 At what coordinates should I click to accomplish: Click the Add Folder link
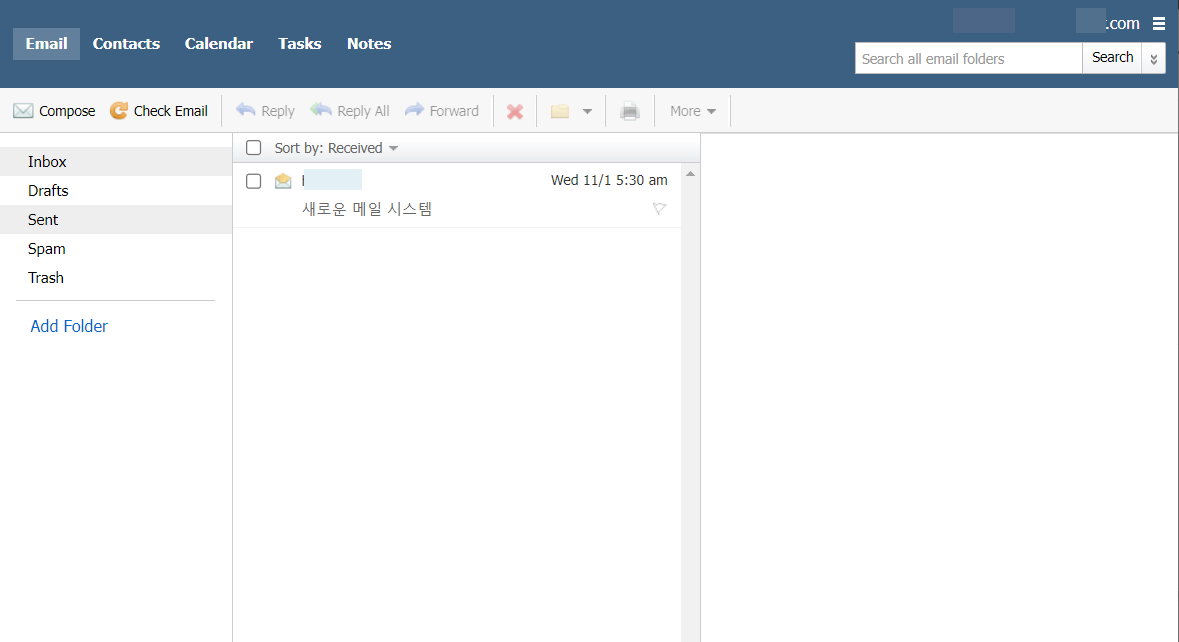pos(68,326)
